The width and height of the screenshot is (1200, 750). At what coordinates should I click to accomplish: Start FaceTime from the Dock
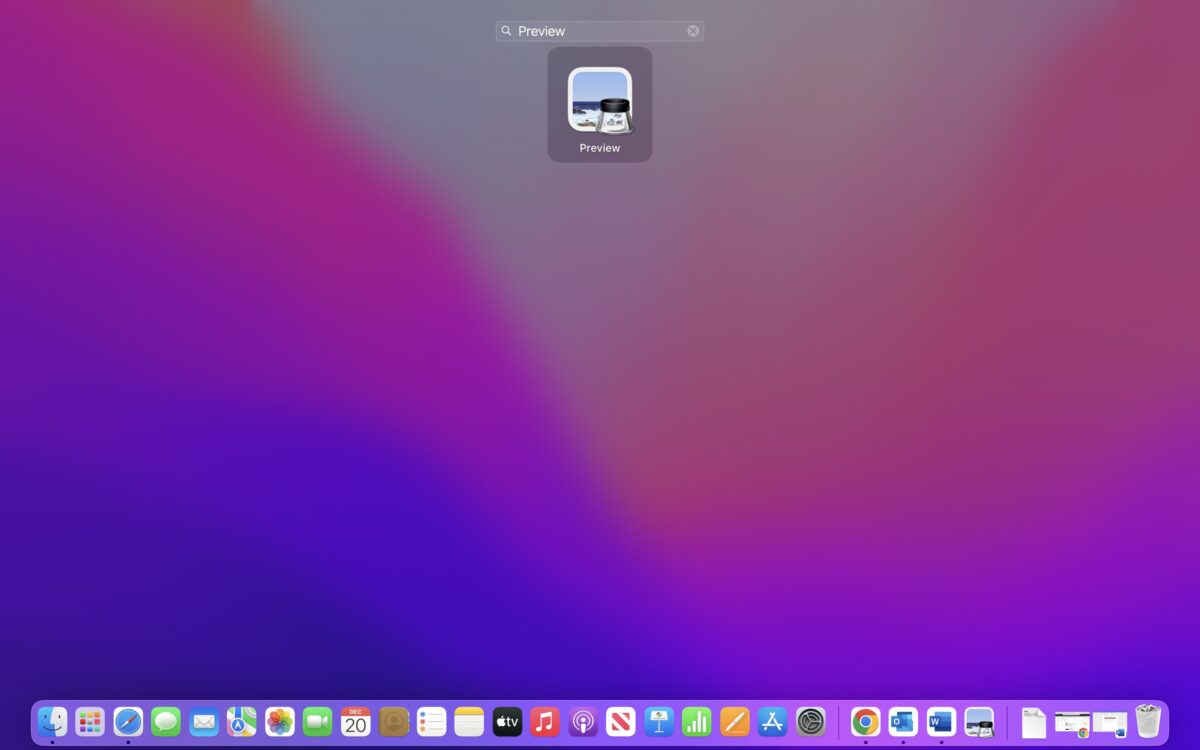(x=318, y=721)
